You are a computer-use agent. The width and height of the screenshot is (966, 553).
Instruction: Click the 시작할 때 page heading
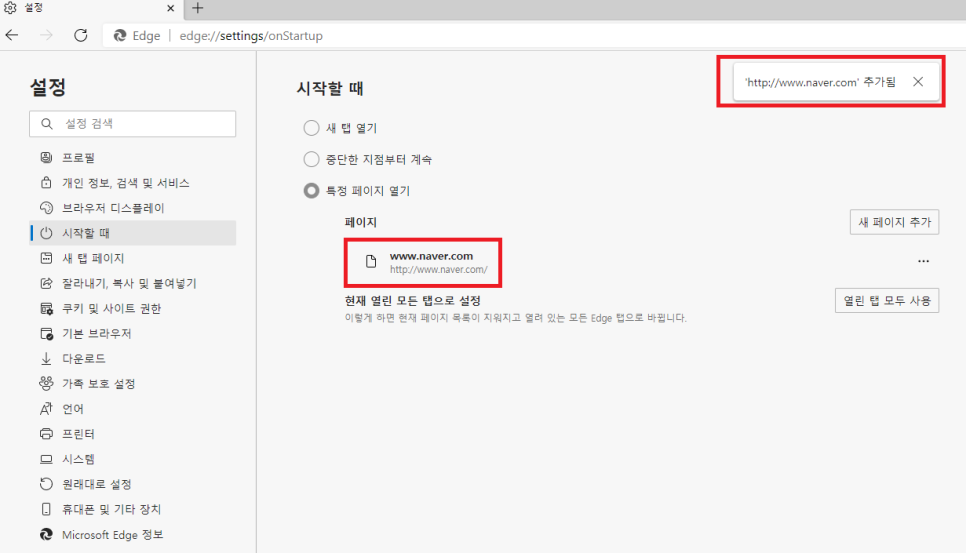(330, 89)
